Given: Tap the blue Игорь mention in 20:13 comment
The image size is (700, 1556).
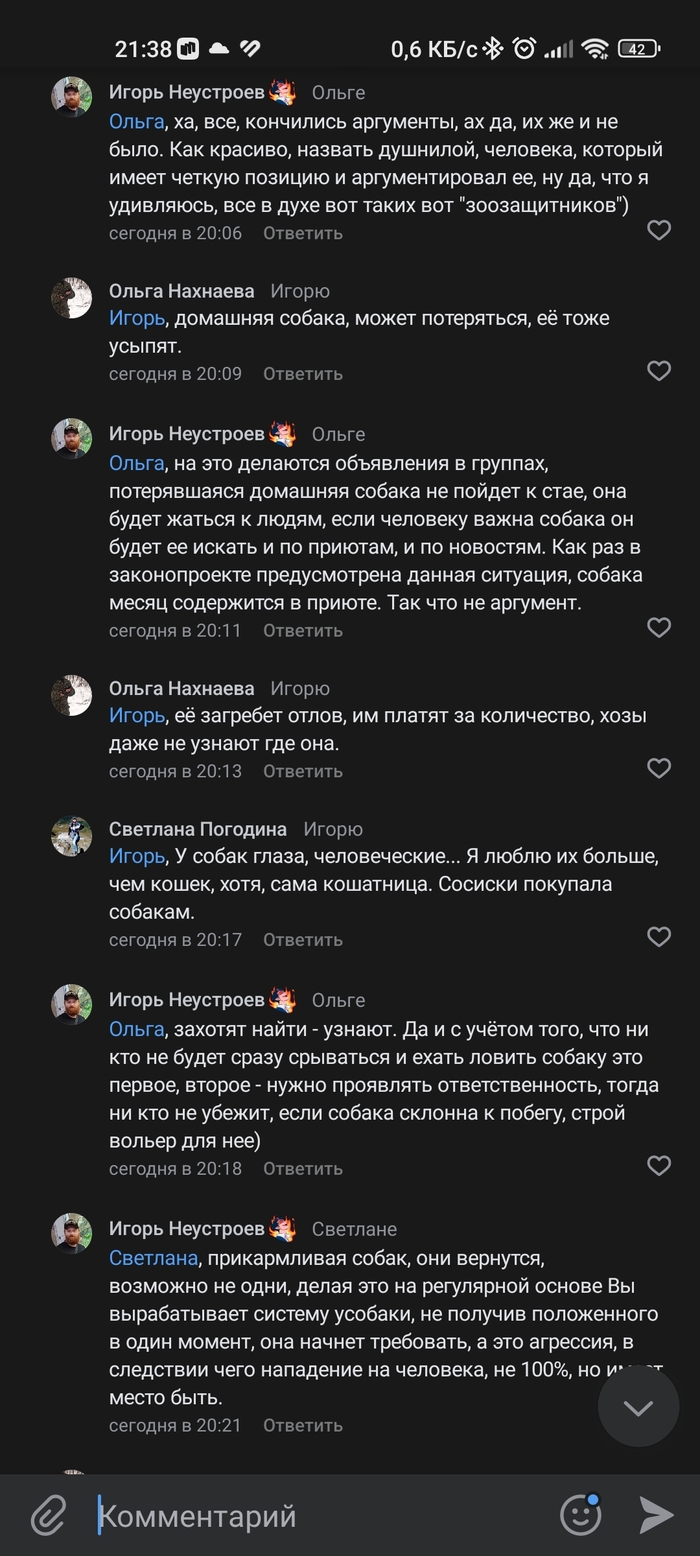Looking at the screenshot, I should pyautogui.click(x=136, y=715).
